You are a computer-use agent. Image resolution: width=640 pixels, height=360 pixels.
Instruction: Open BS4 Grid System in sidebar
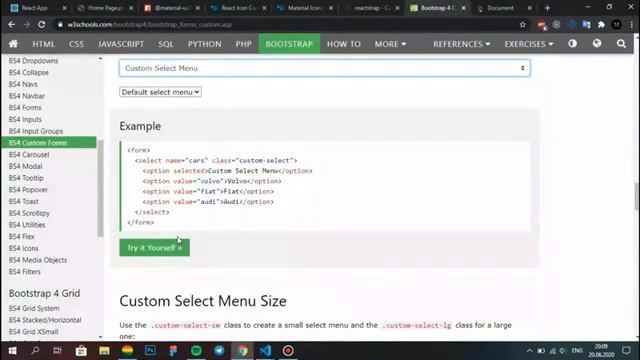tap(34, 308)
